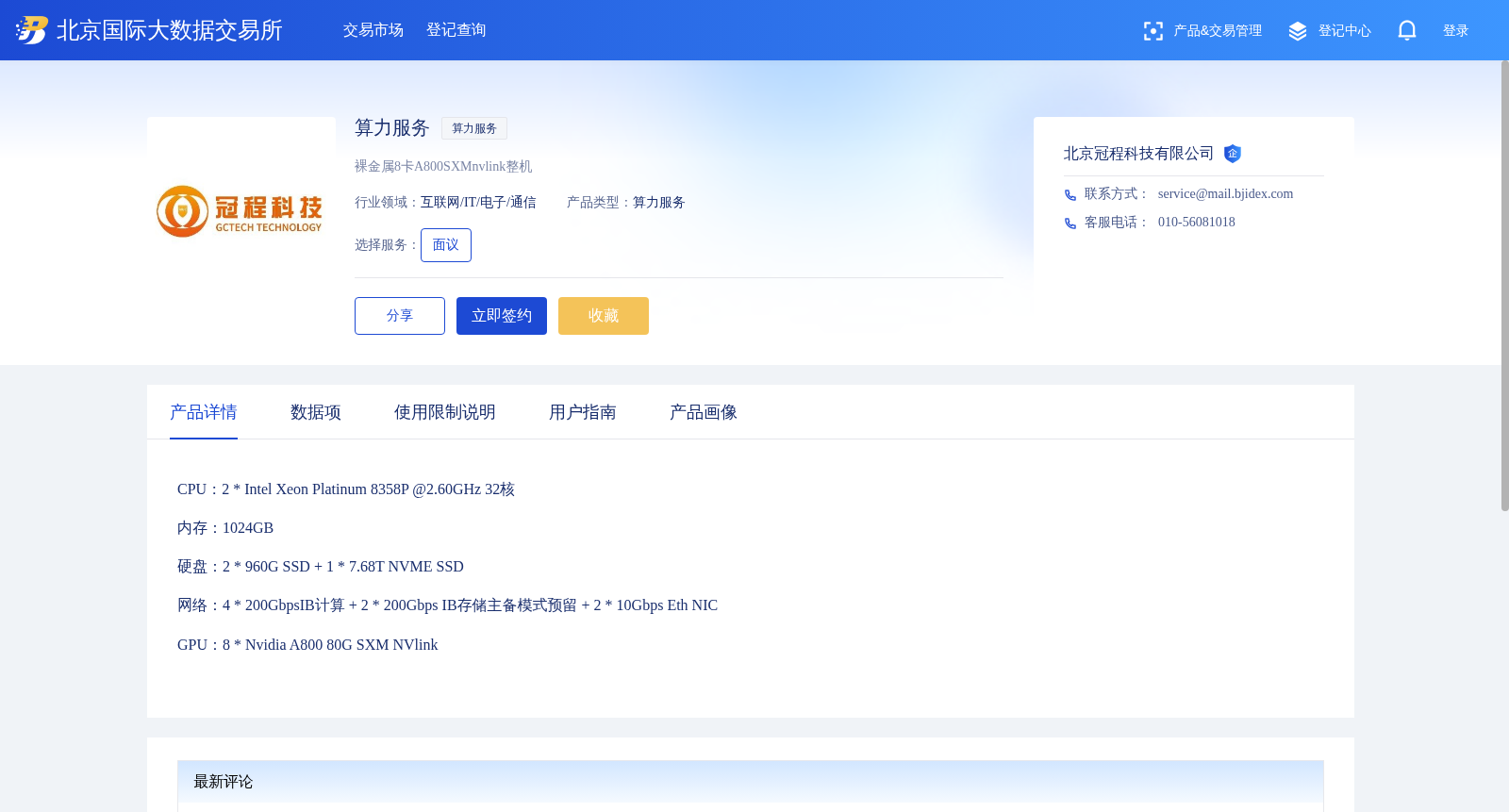Viewport: 1509px width, 812px height.
Task: Click the industry value 互联网/IT/电子/通信
Action: point(478,203)
